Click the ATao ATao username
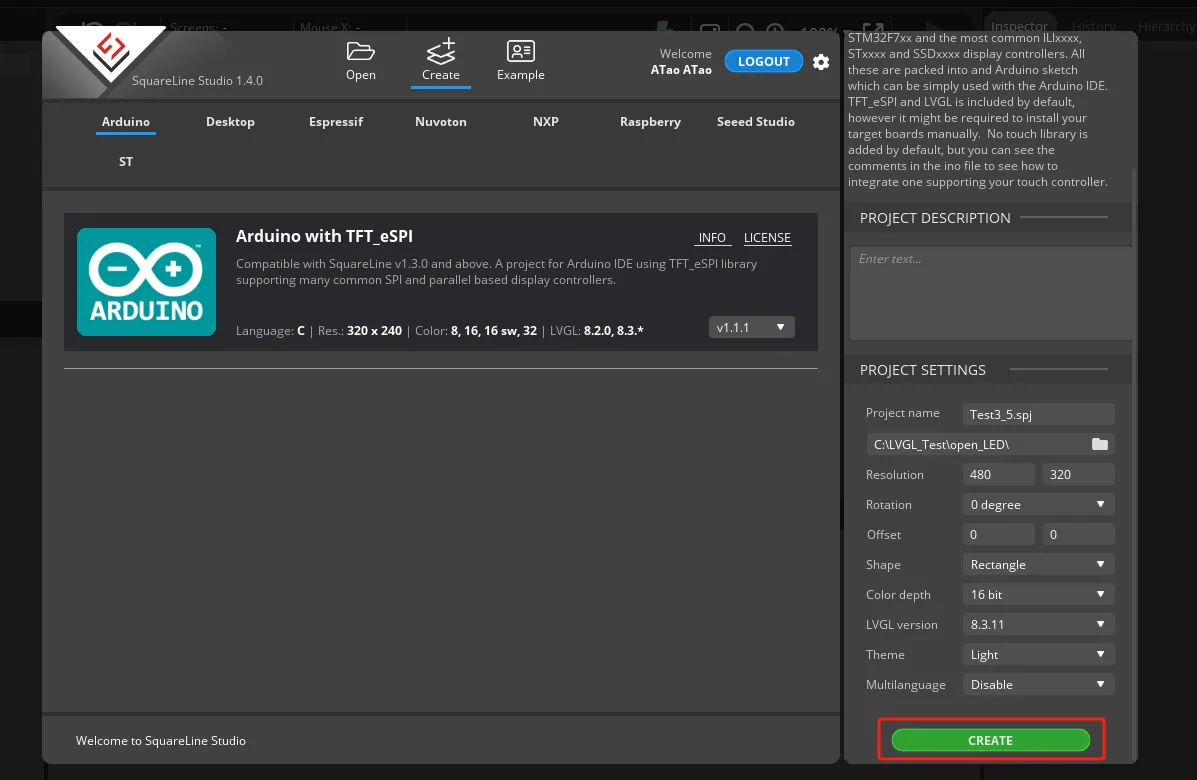 click(x=681, y=70)
